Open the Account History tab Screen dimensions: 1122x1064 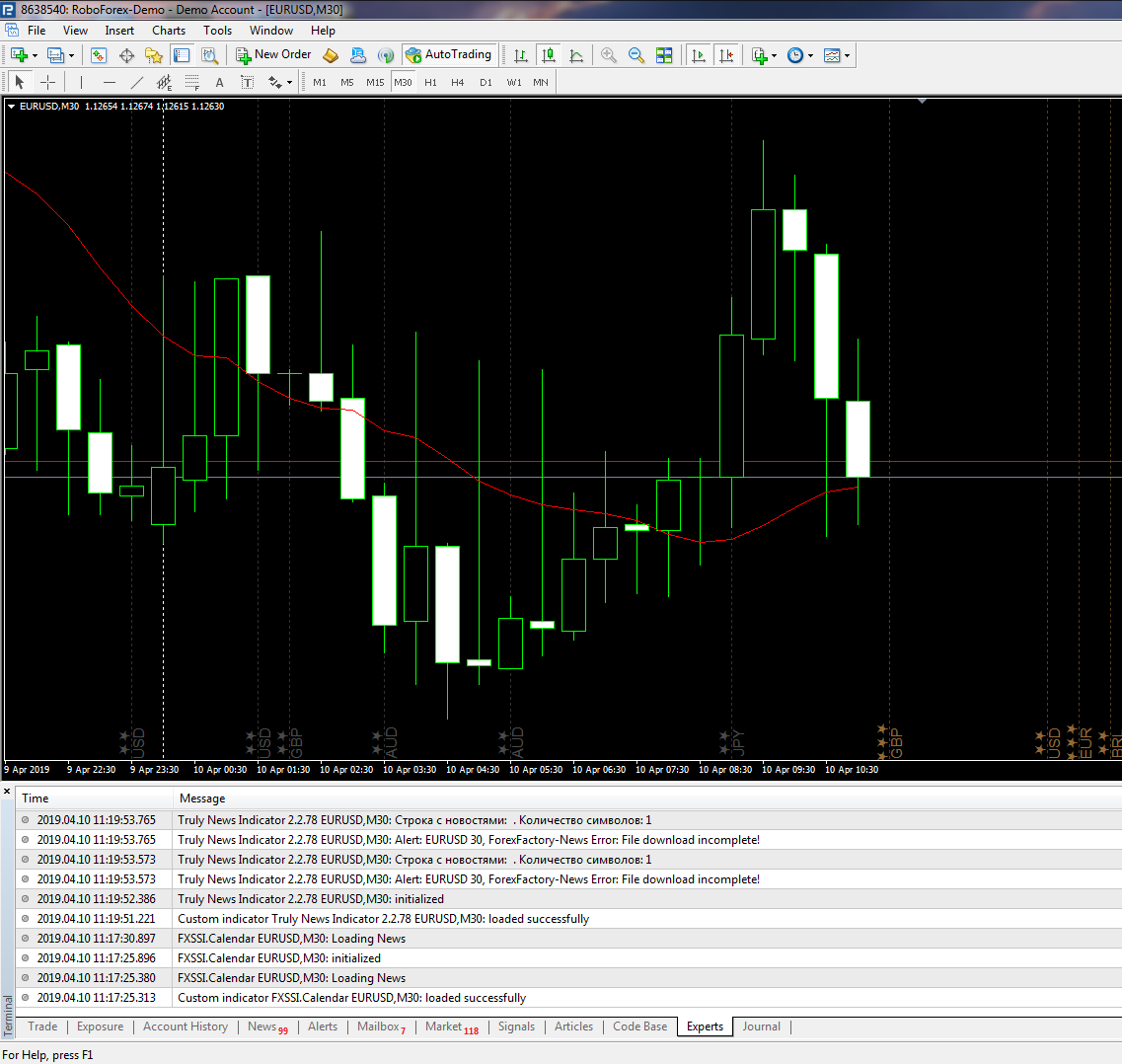tap(186, 1026)
